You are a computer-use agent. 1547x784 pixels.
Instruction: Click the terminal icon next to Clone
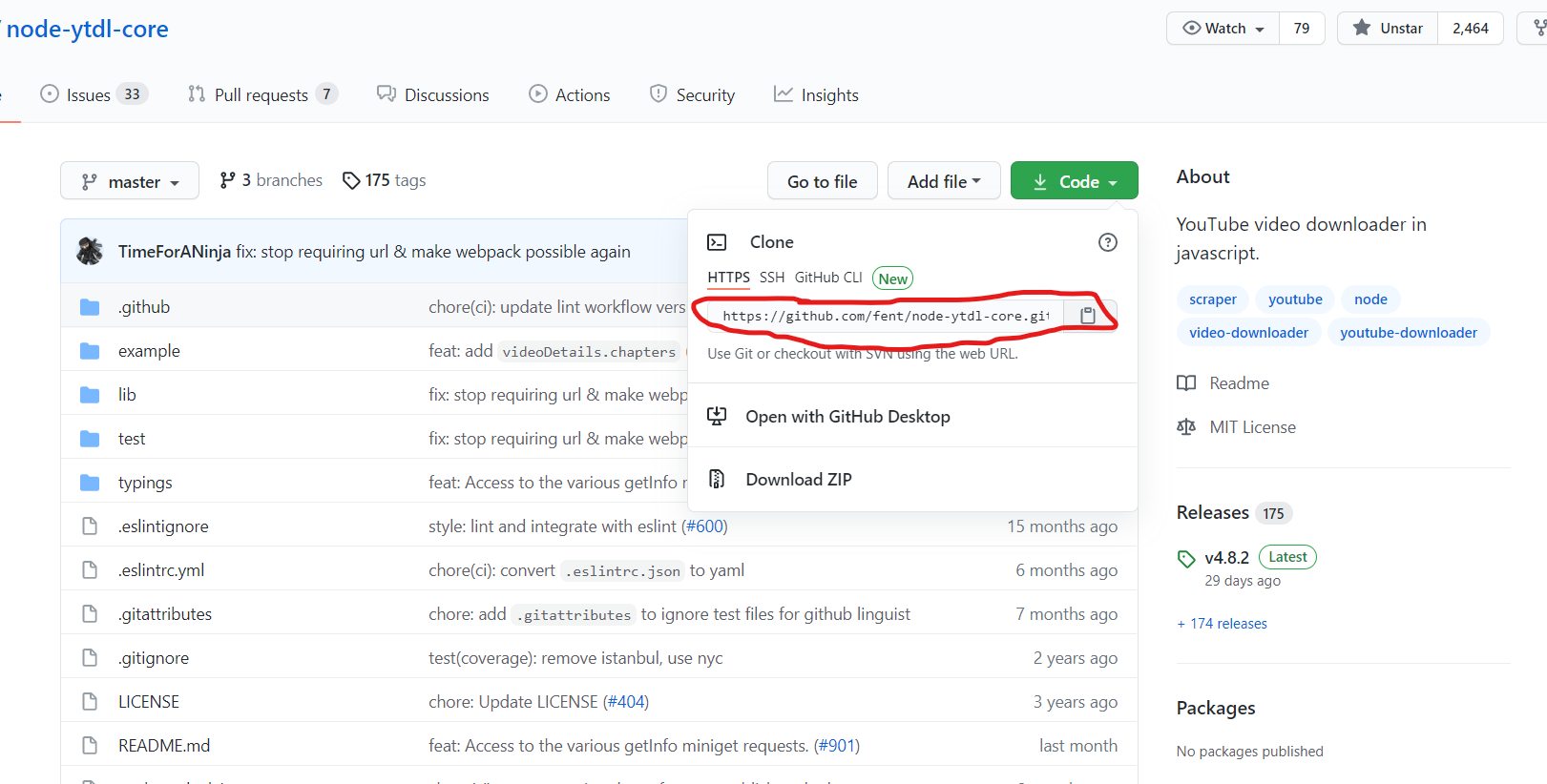[717, 242]
